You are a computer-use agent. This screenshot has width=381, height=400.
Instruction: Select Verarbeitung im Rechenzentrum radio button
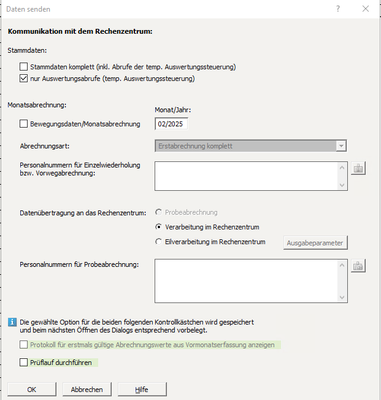tap(159, 227)
